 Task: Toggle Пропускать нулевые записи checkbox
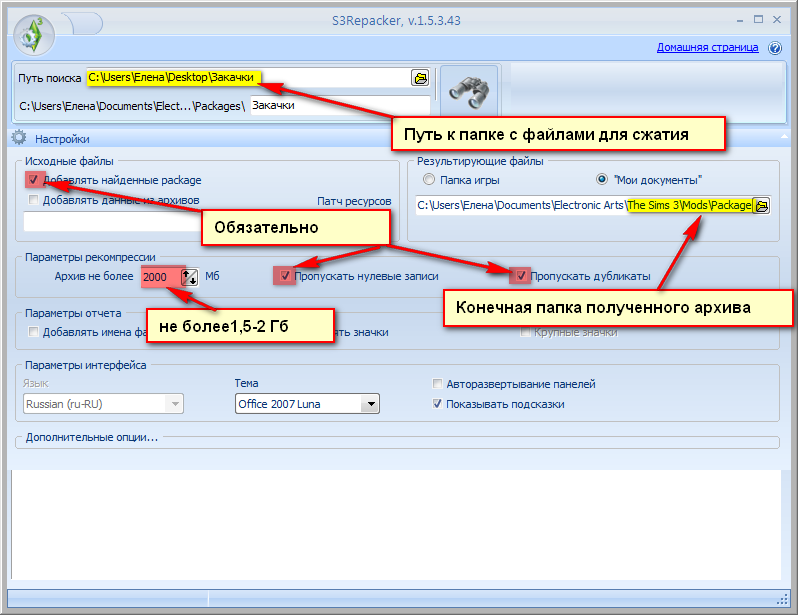[x=285, y=275]
